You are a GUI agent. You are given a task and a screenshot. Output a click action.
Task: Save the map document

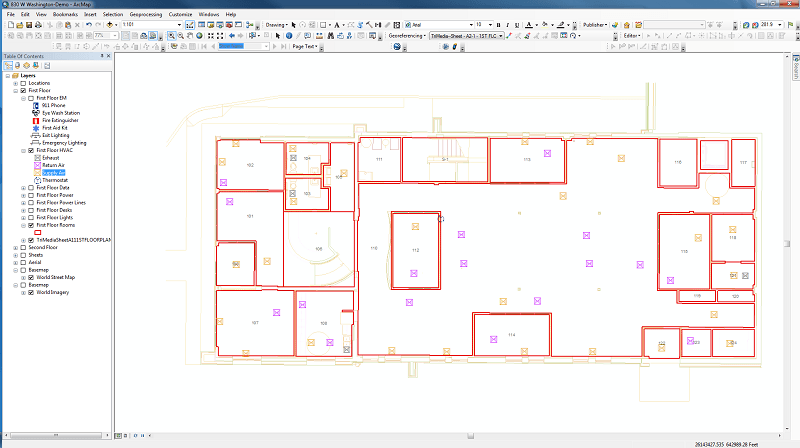pyautogui.click(x=29, y=24)
